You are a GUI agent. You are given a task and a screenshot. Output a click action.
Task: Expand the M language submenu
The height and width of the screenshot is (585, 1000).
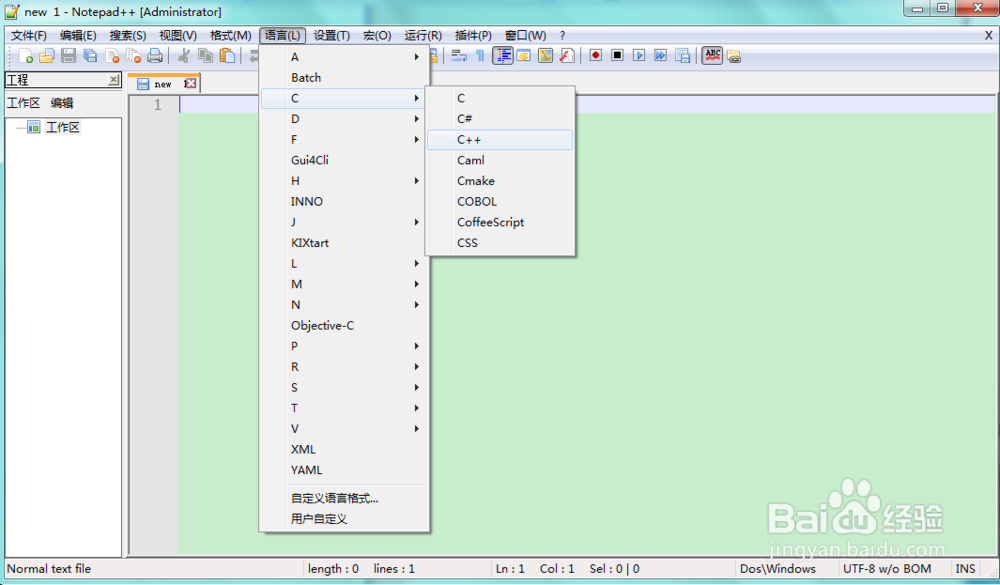coord(344,284)
